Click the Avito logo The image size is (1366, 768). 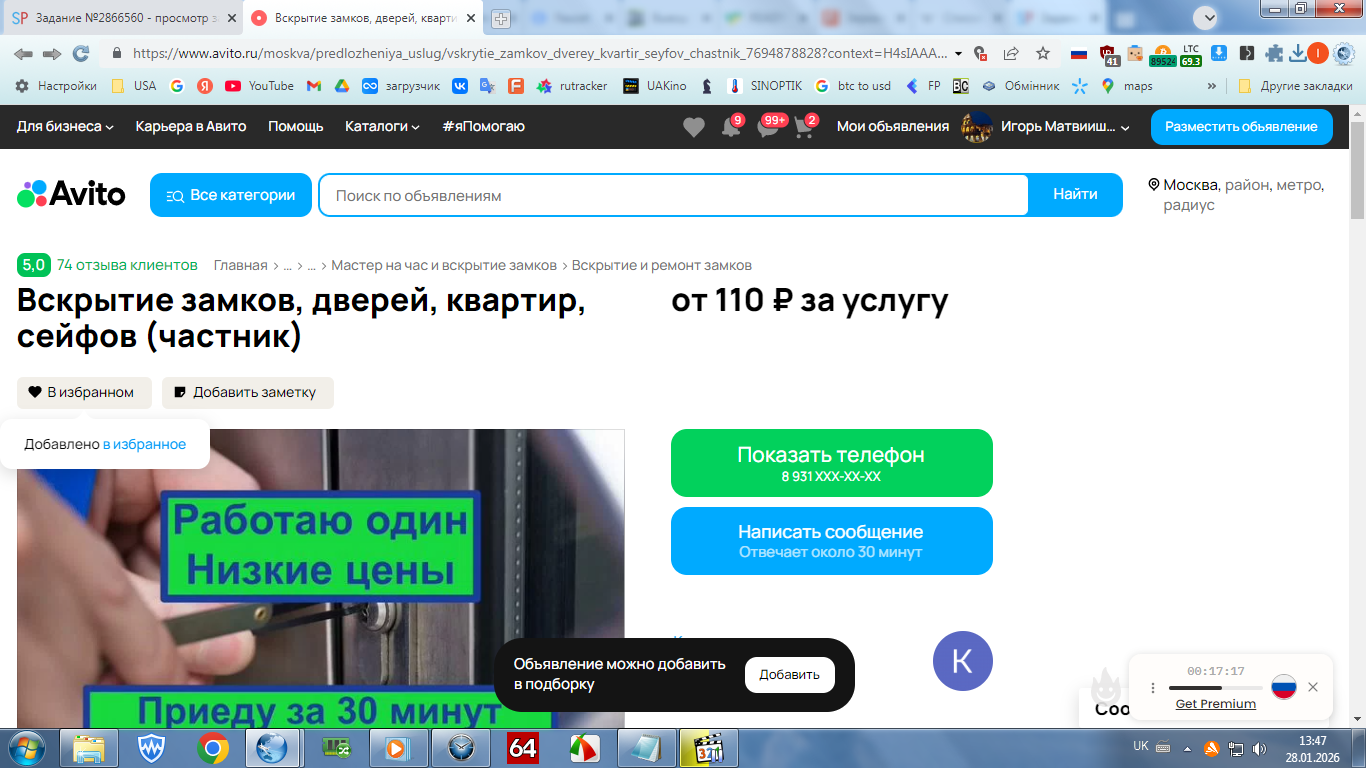(x=71, y=194)
